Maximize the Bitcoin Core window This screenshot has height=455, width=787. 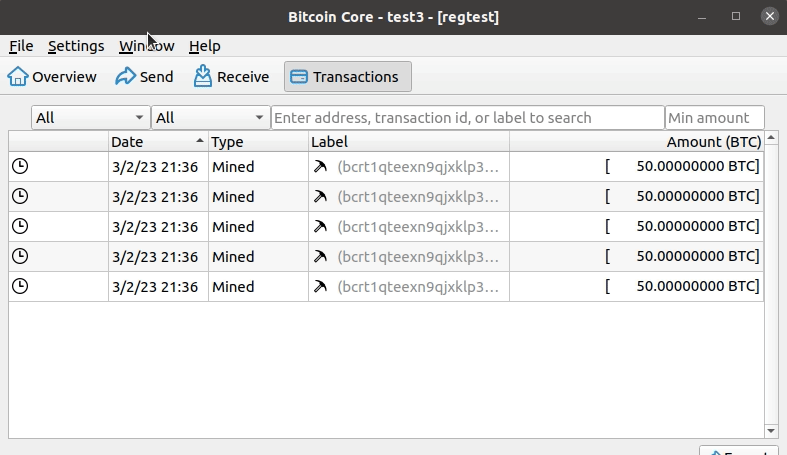(736, 17)
